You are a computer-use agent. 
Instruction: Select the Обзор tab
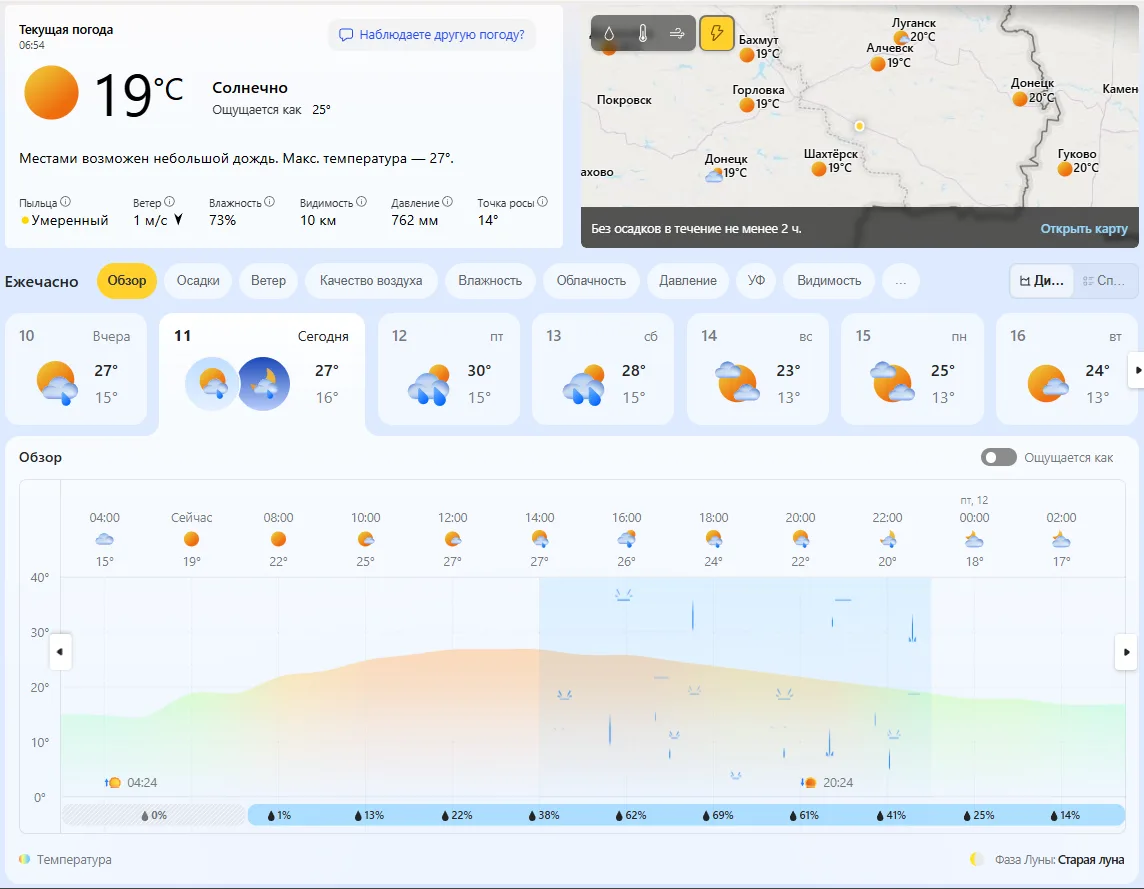pyautogui.click(x=127, y=281)
